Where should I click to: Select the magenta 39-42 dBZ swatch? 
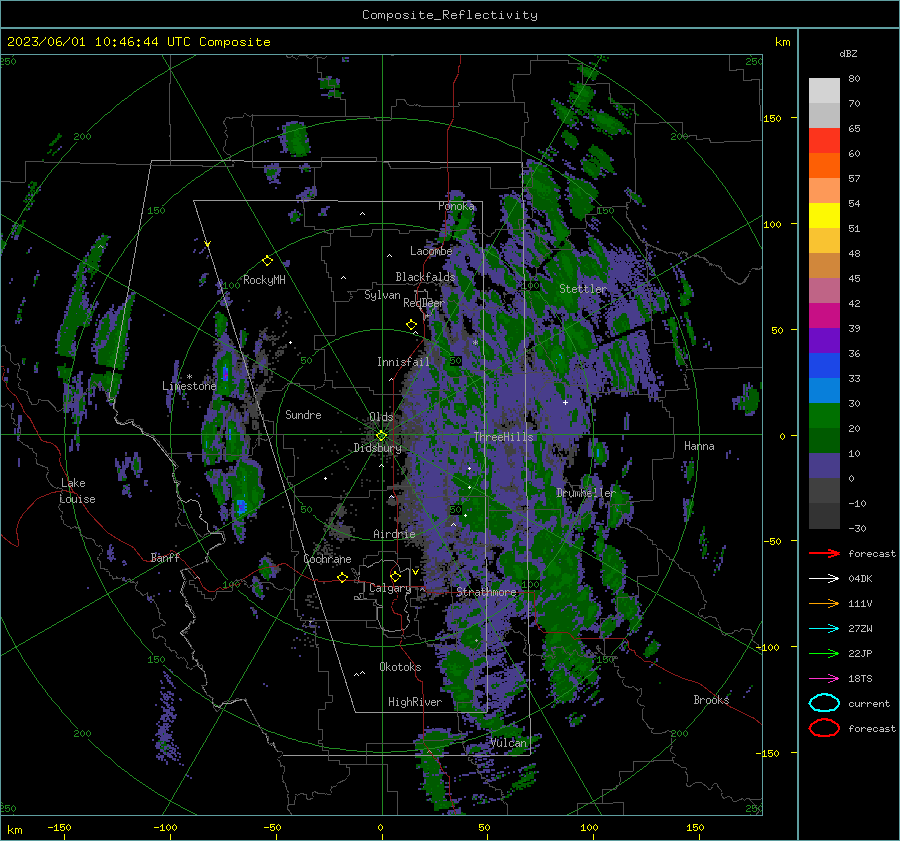point(824,316)
